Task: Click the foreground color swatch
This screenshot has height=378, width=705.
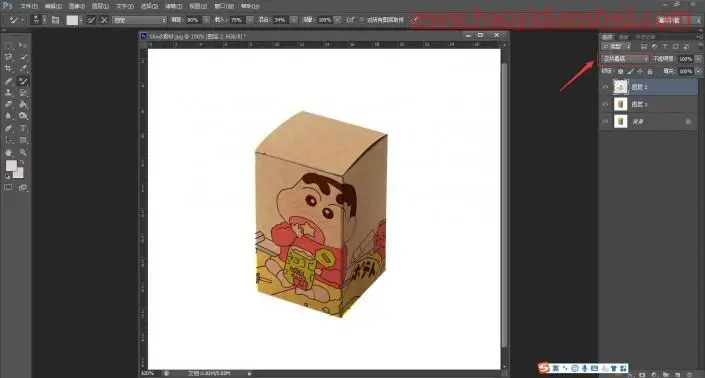Action: 11,165
